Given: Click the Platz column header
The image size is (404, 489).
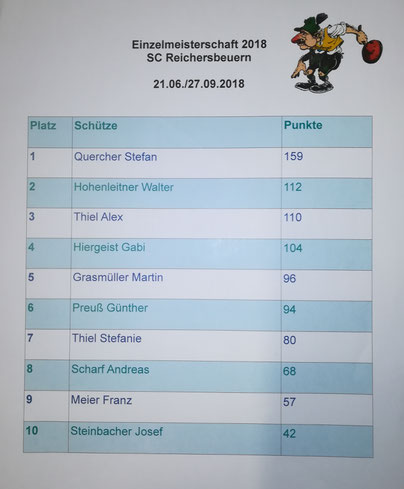Looking at the screenshot, I should pos(43,126).
